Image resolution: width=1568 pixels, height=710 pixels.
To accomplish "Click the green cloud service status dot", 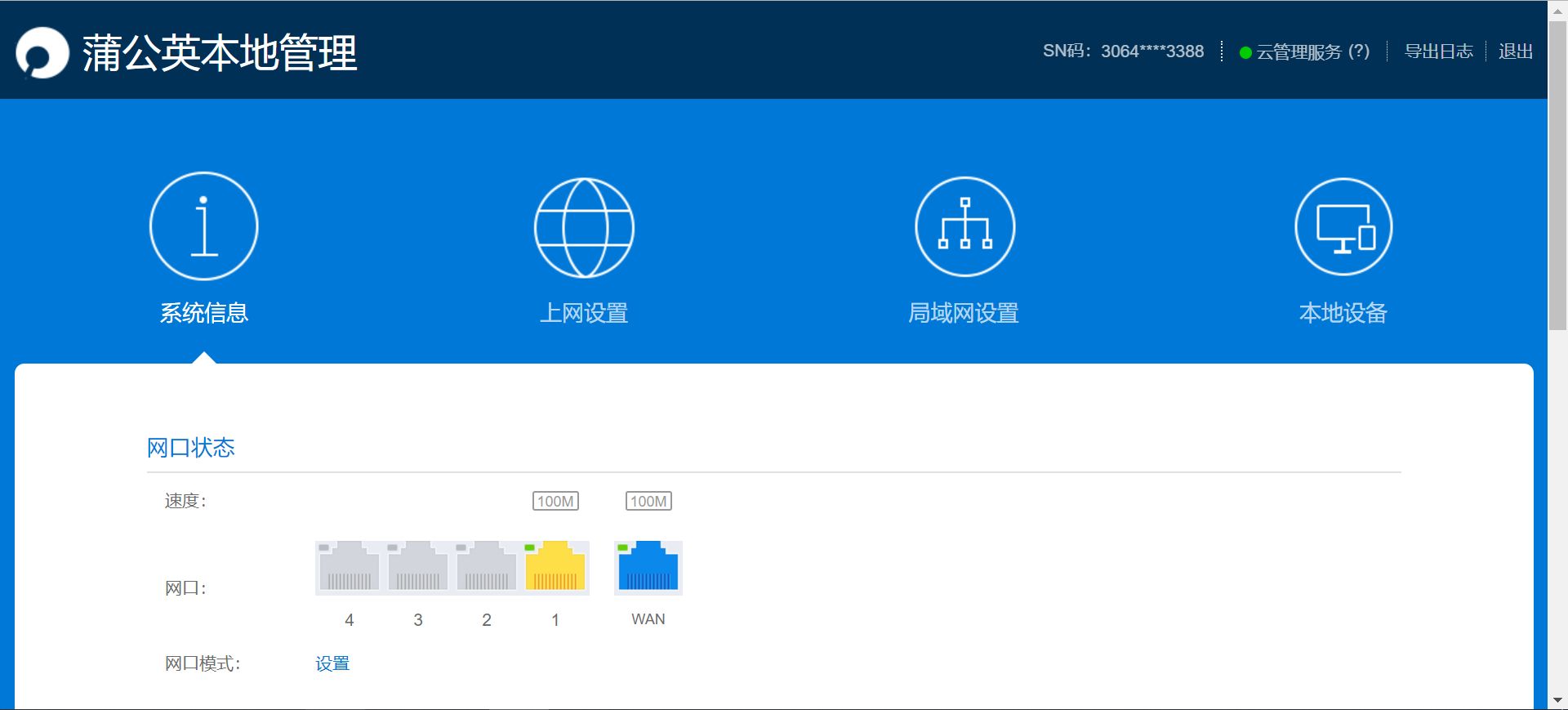I will coord(1245,52).
